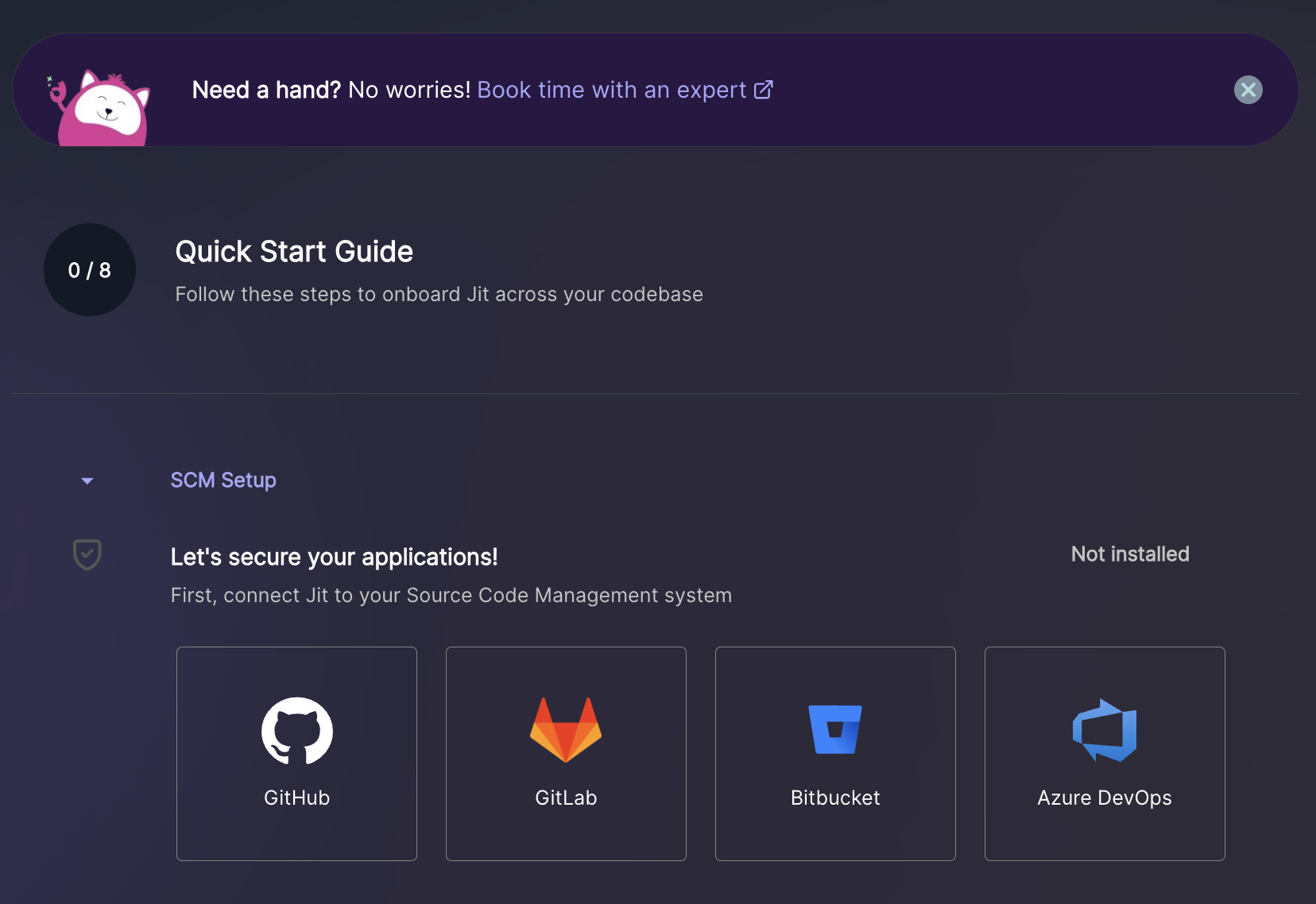This screenshot has width=1316, height=904.
Task: Click the Follow these steps subtitle
Action: (439, 294)
